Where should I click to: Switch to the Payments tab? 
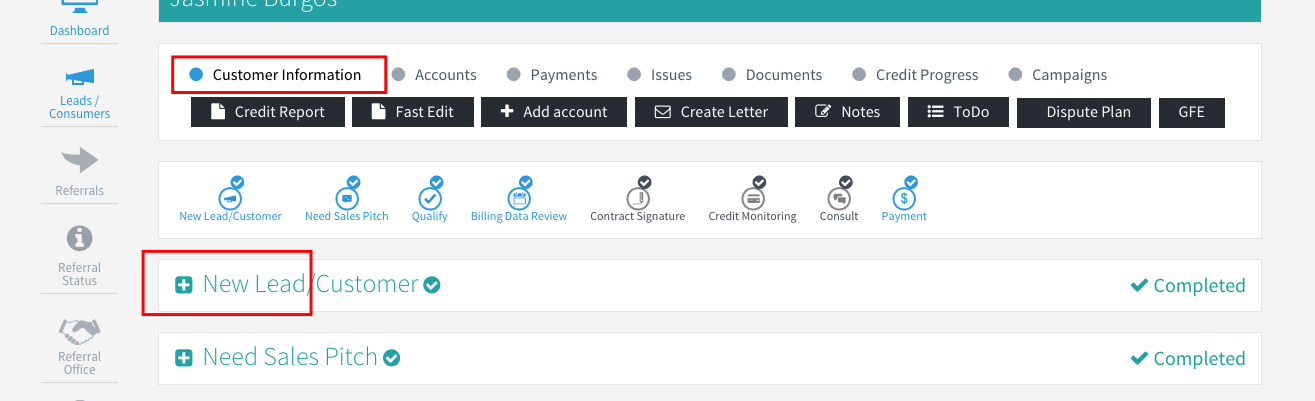coord(552,75)
